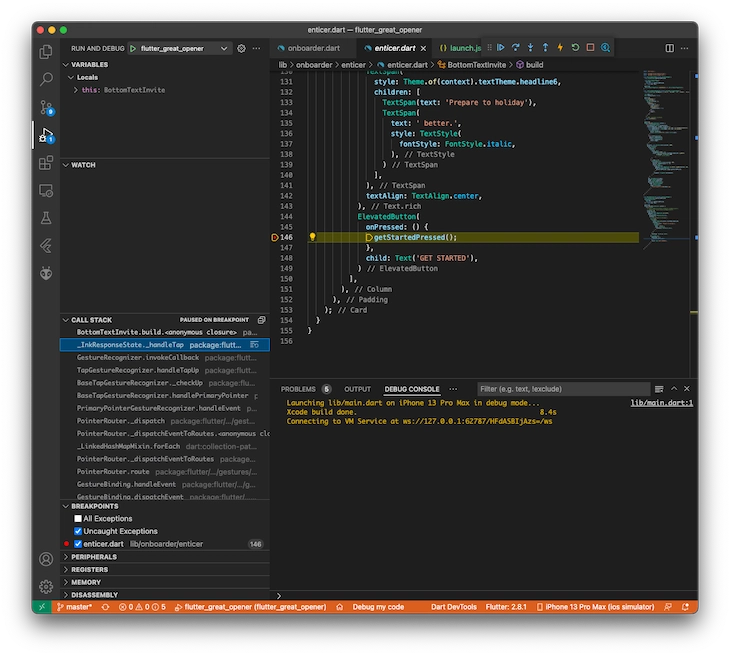730x656 pixels.
Task: Click Dart DevTools in the status bar
Action: [x=453, y=607]
